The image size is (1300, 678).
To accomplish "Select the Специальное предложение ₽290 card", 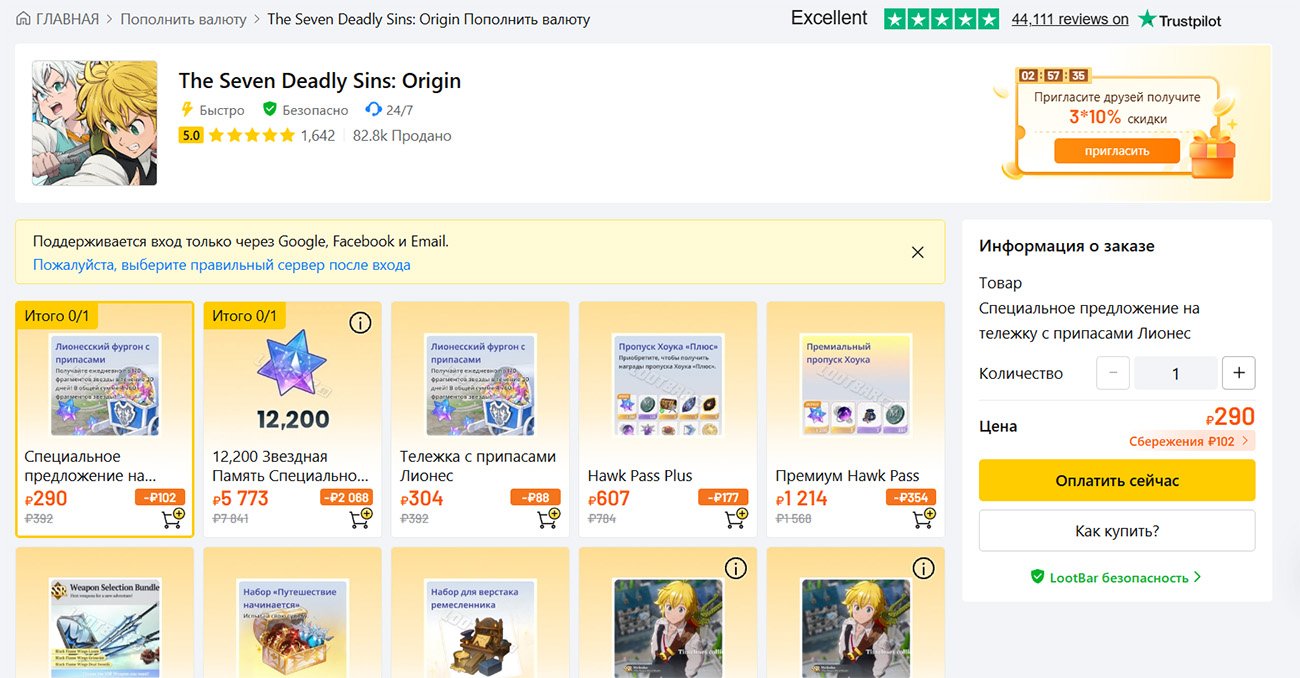I will [x=104, y=419].
